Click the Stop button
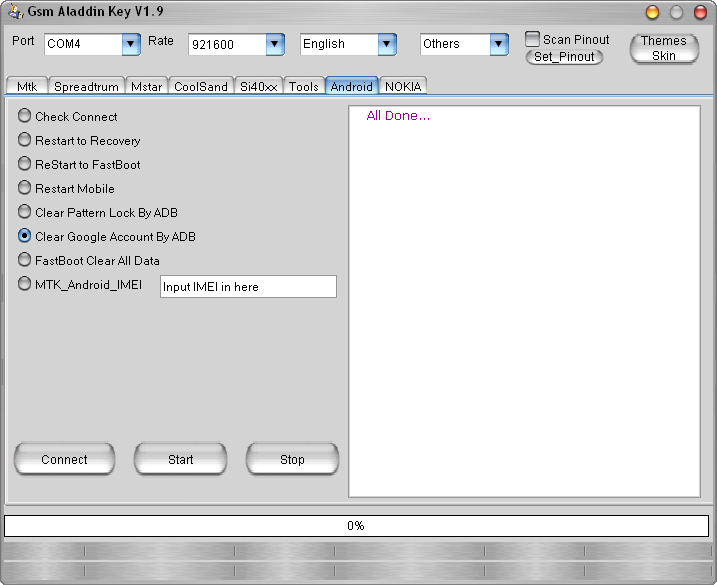The height and width of the screenshot is (585, 717). 292,459
